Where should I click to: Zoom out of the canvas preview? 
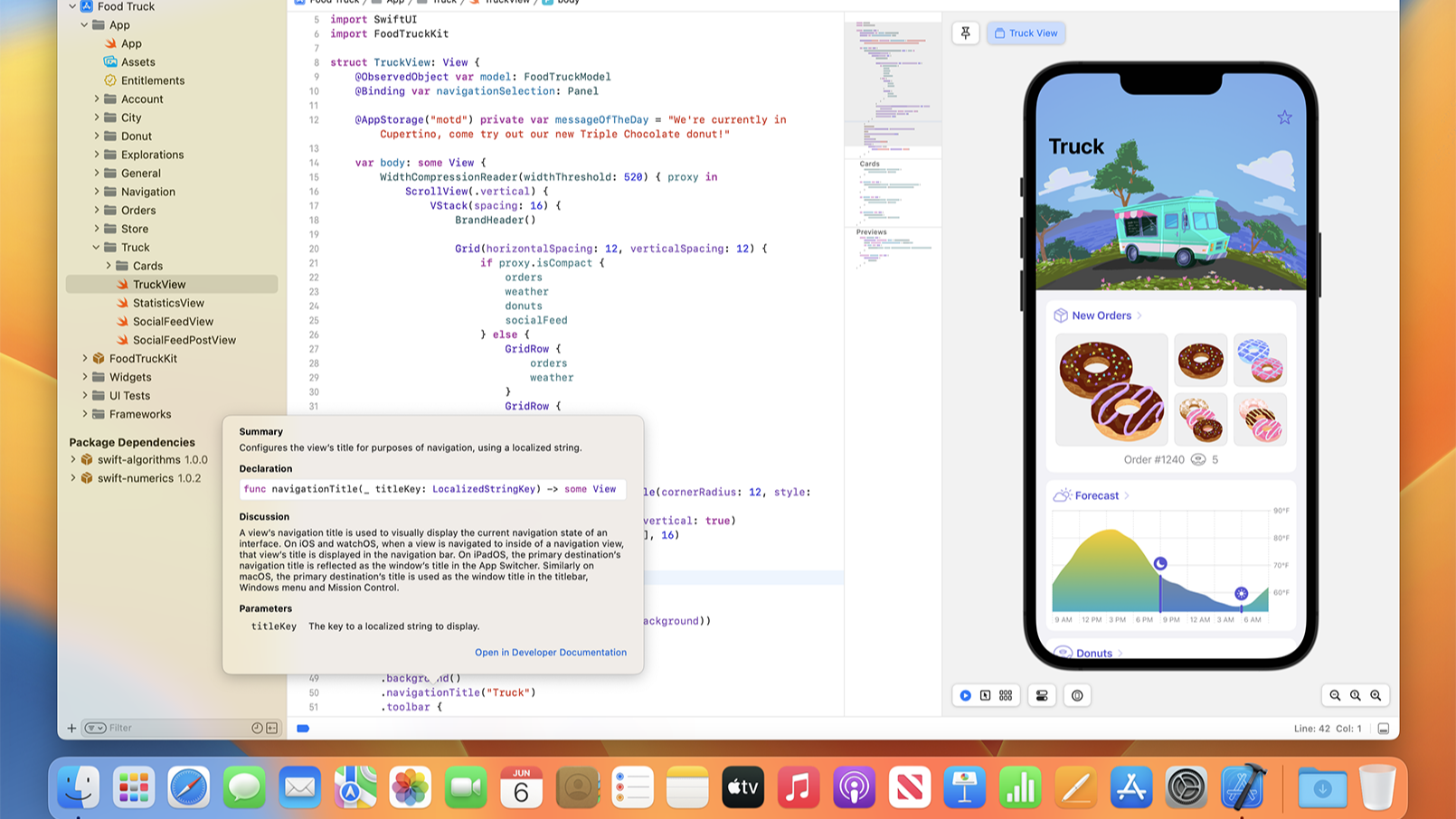1337,695
